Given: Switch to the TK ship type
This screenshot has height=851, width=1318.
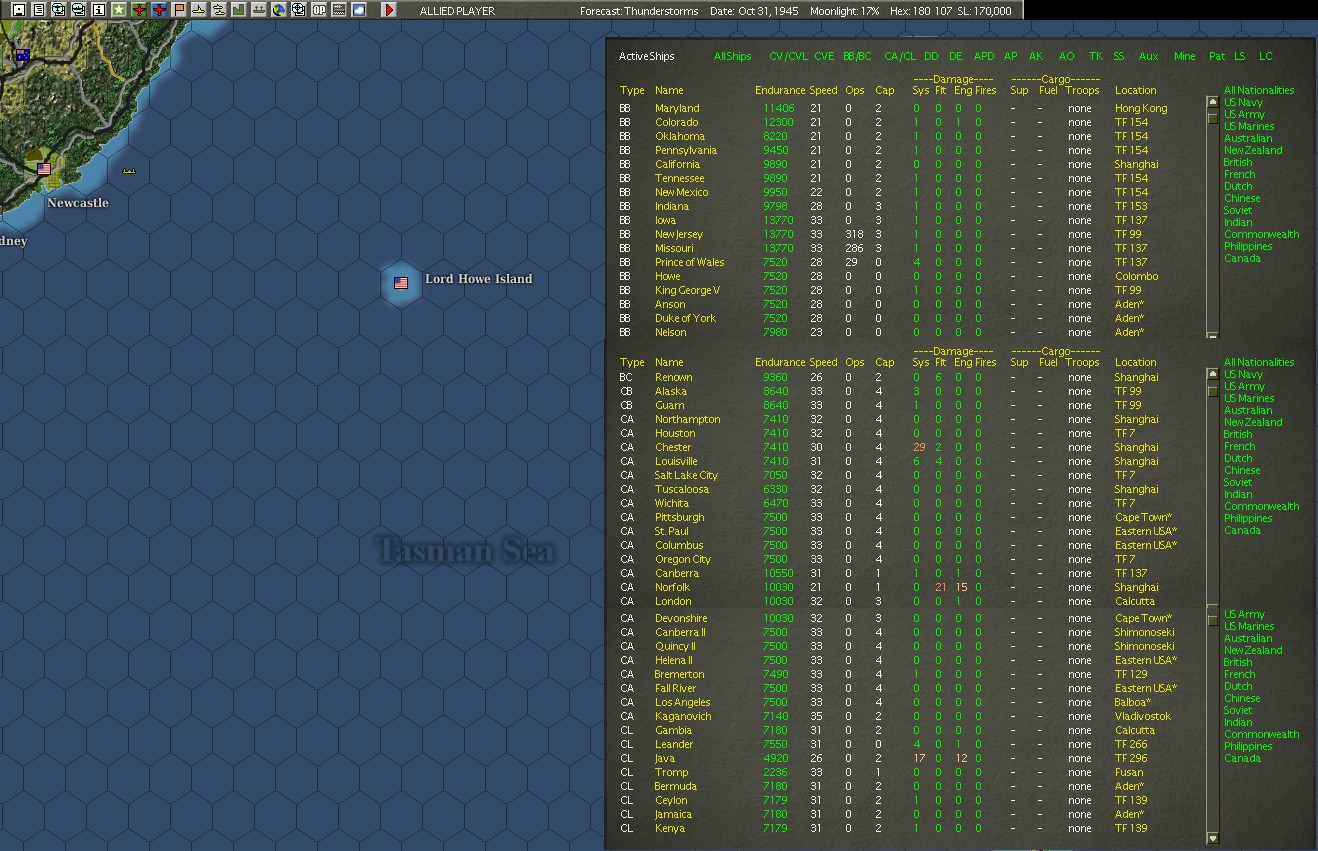Looking at the screenshot, I should pos(1095,56).
